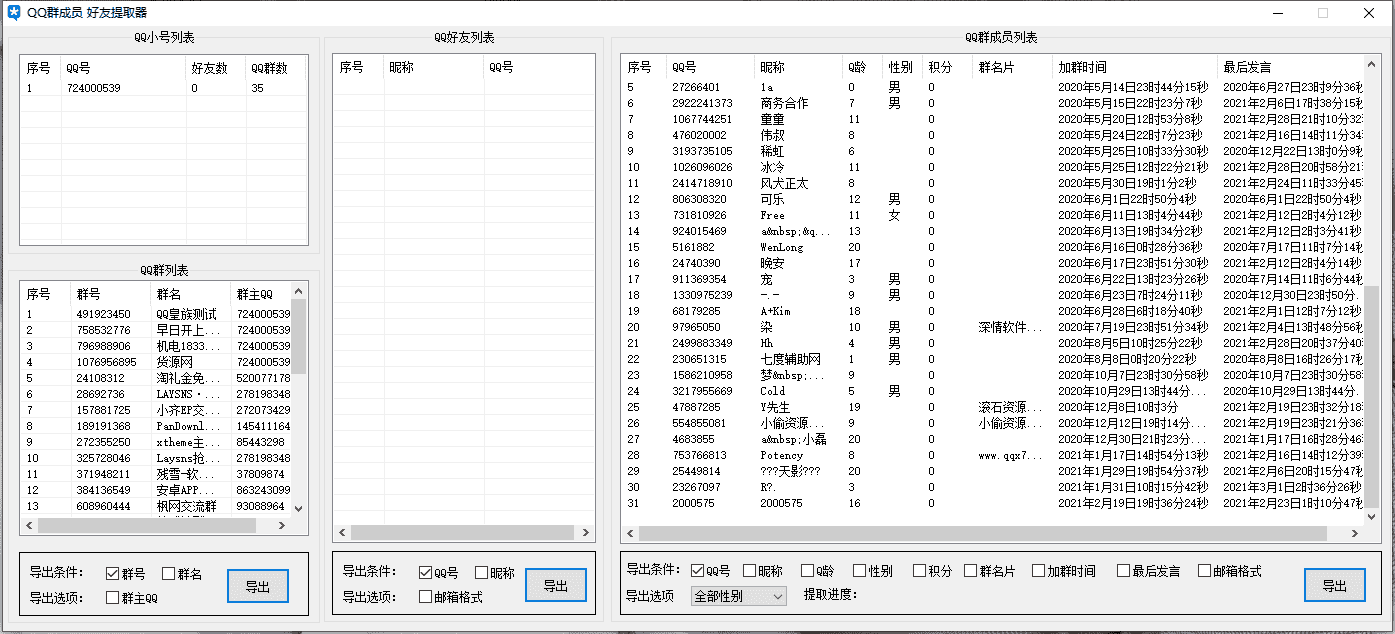Select member 风犬正太 row
Screen dimensions: 1395x634
(x=993, y=183)
